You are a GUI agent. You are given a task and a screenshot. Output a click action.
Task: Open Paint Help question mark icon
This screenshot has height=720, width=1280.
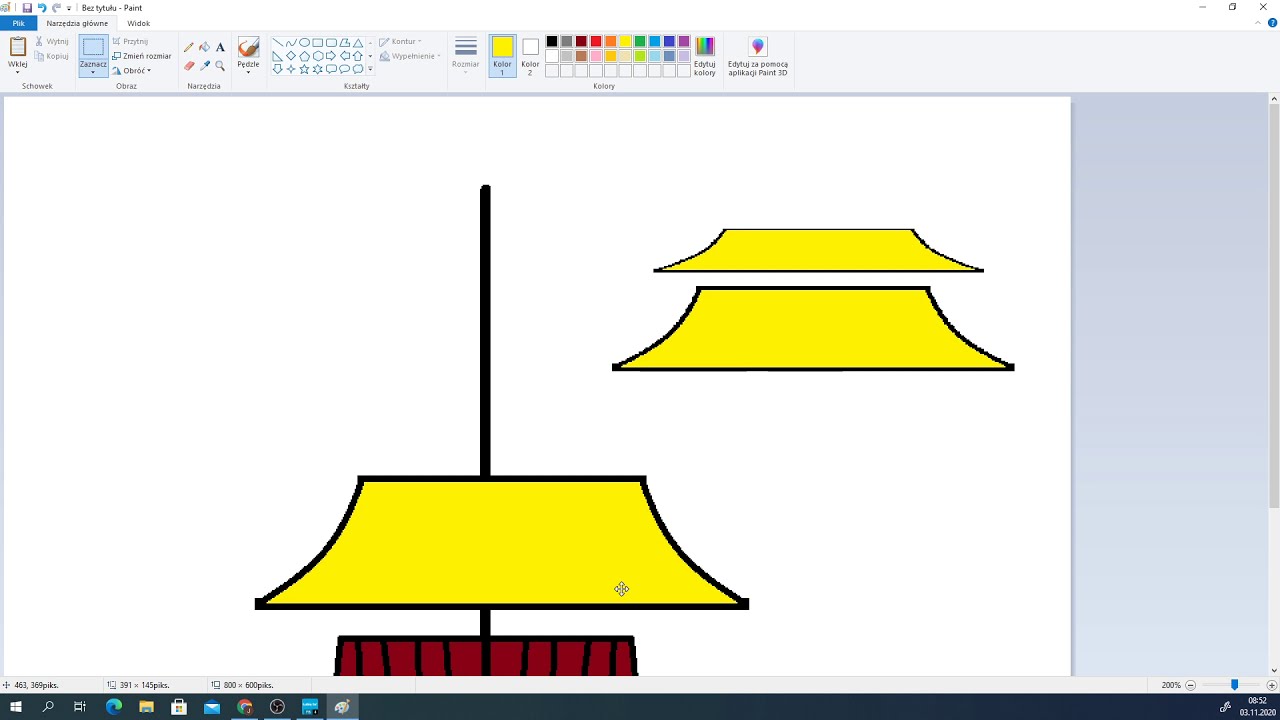pos(1272,23)
